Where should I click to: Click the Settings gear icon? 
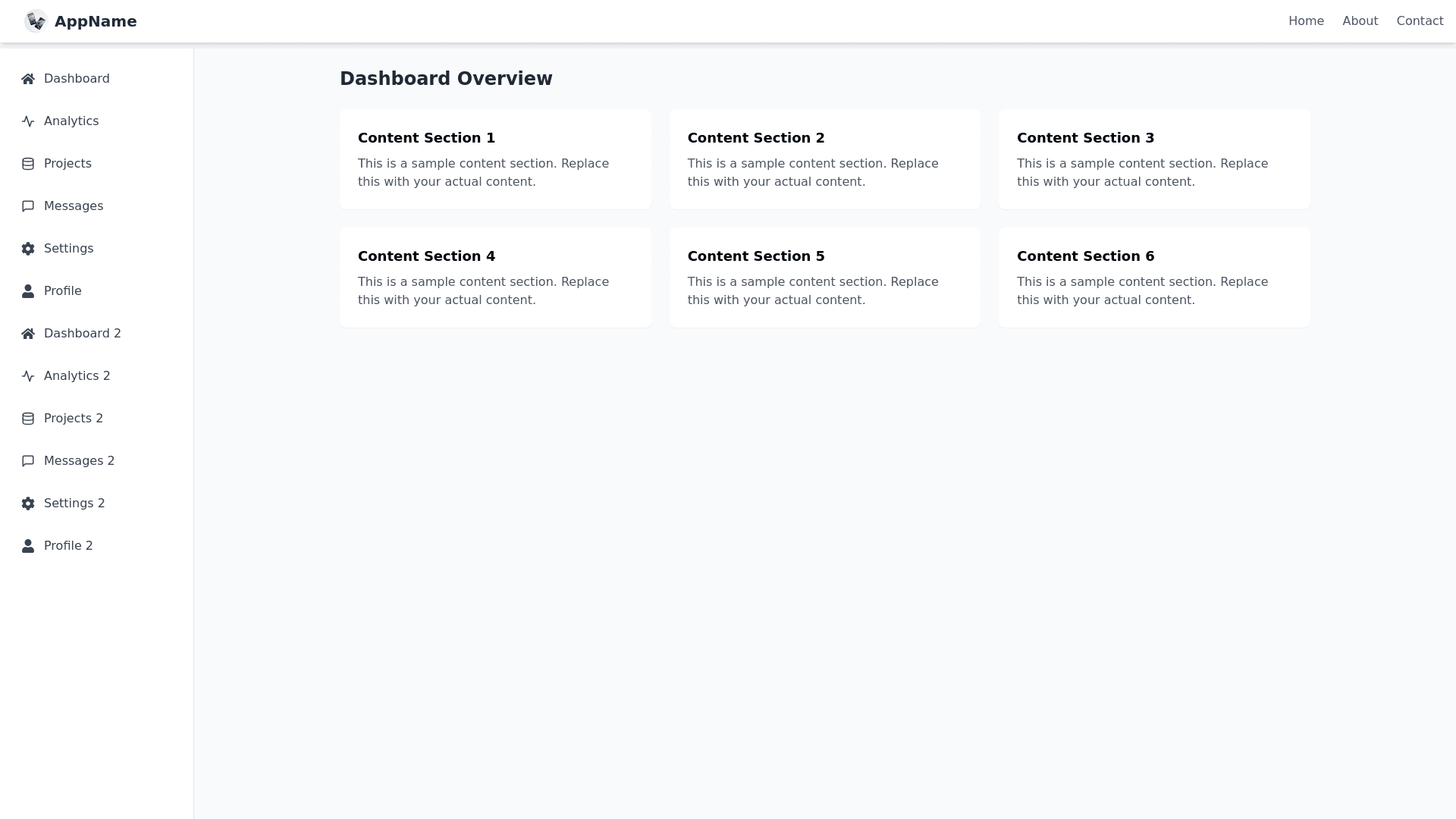tap(28, 249)
